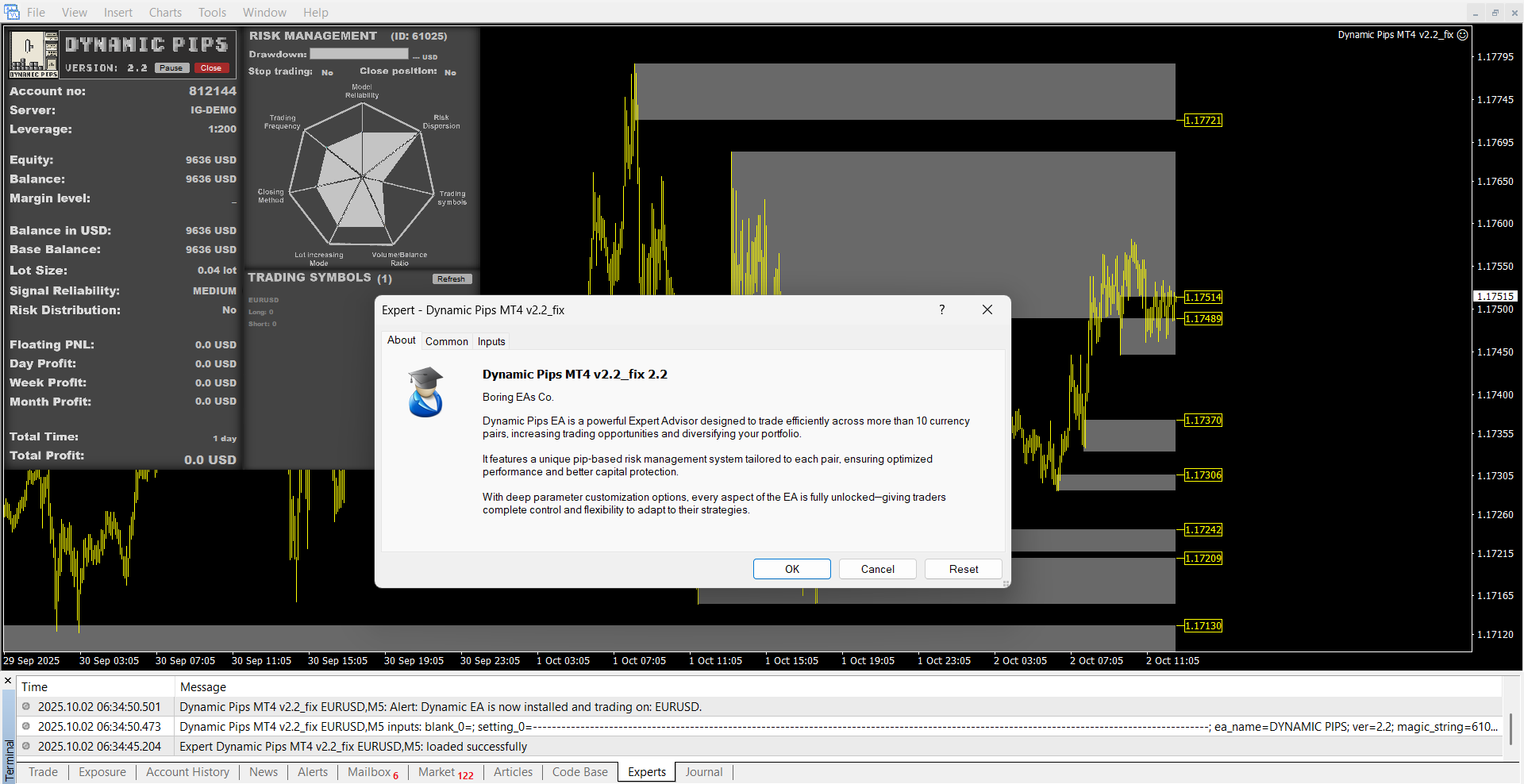This screenshot has height=784, width=1524.
Task: Open the Tools menu
Action: coord(212,12)
